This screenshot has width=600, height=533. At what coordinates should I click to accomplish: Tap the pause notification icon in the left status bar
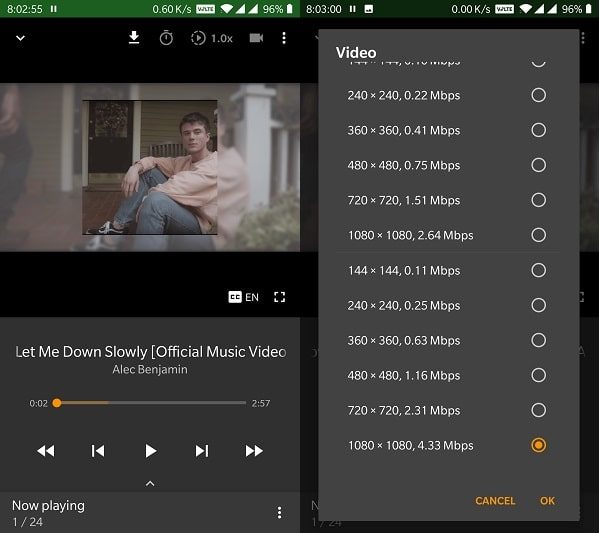[x=54, y=9]
